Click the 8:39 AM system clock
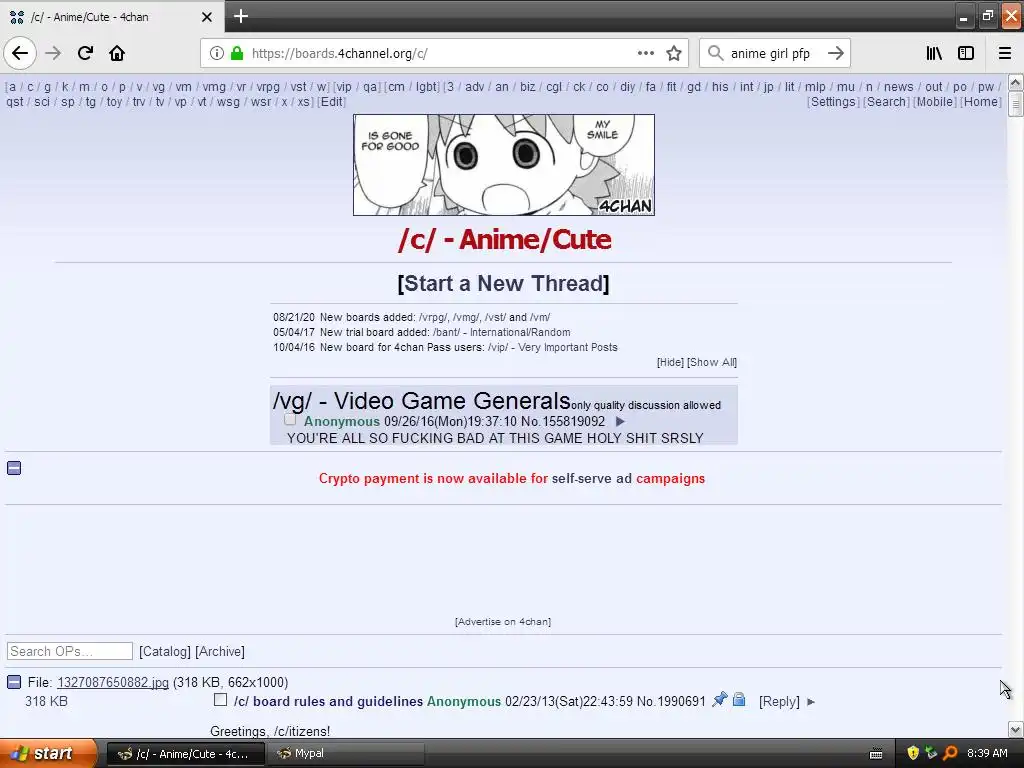This screenshot has height=768, width=1024. [x=987, y=753]
